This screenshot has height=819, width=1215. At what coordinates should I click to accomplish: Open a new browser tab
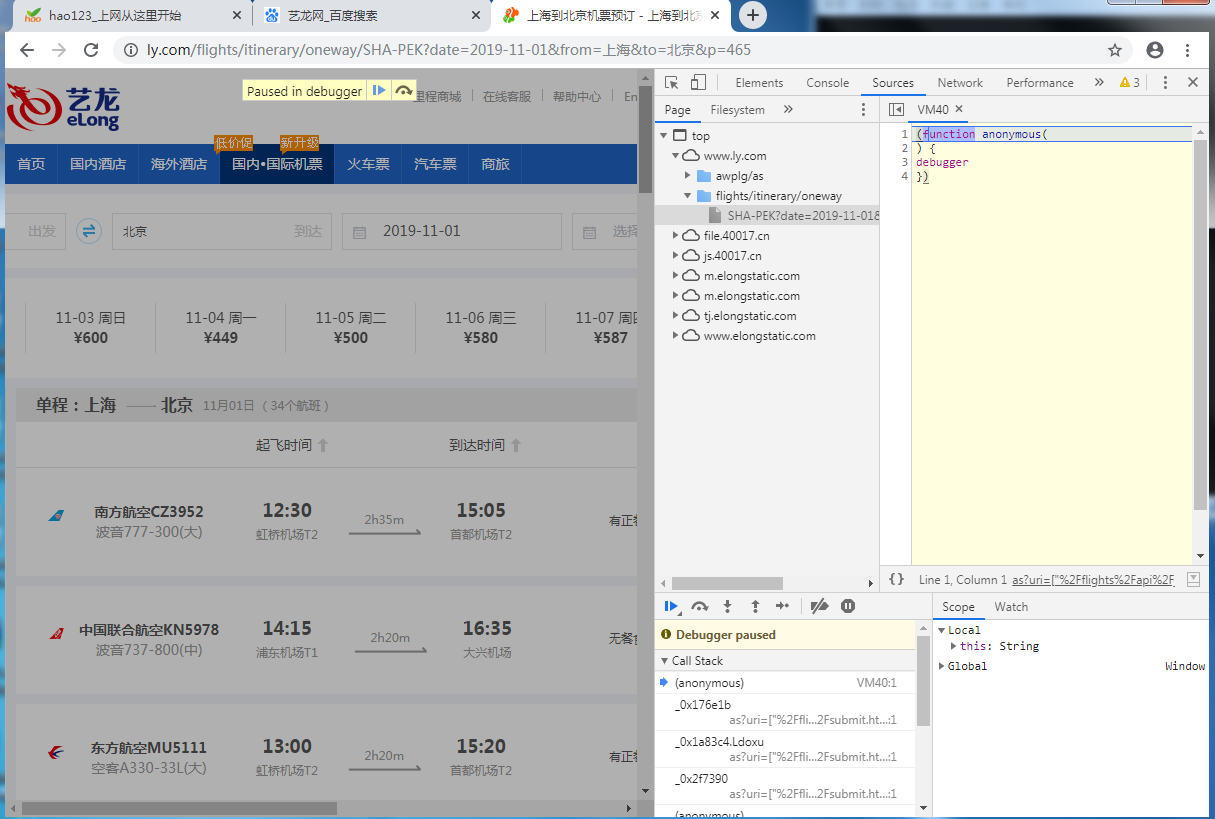point(754,15)
